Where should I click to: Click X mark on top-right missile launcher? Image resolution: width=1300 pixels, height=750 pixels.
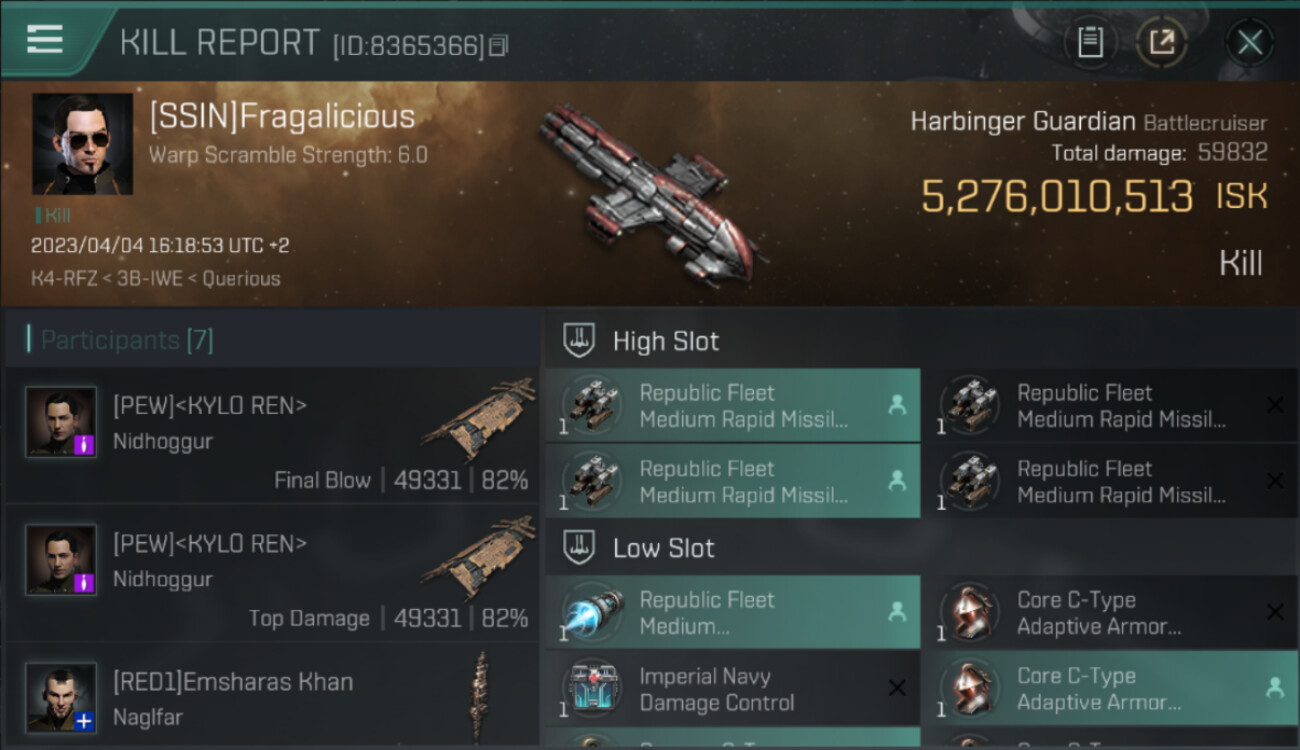[x=1275, y=405]
